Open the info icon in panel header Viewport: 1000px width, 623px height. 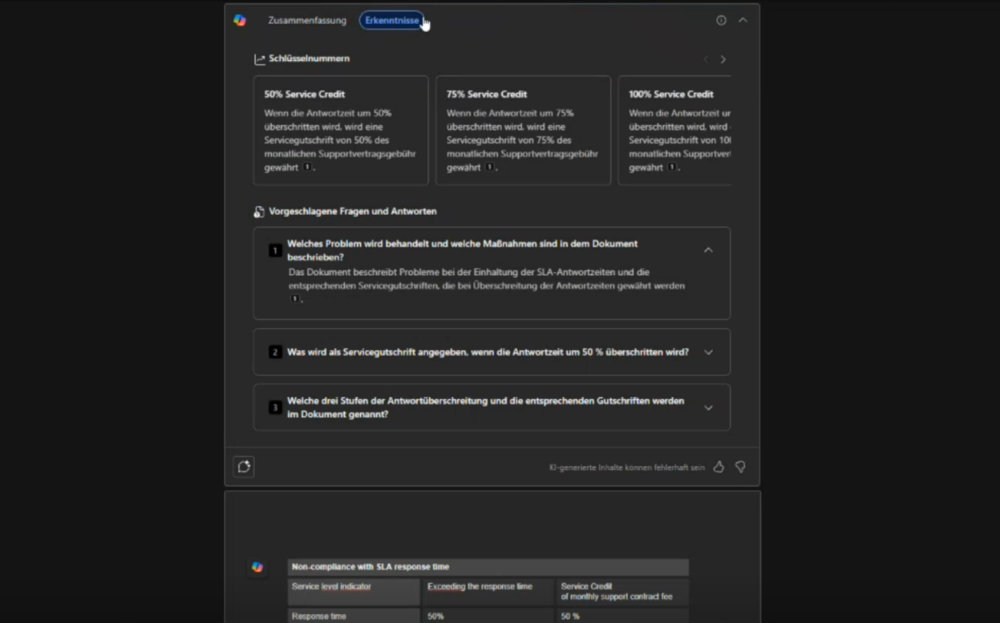pyautogui.click(x=721, y=20)
